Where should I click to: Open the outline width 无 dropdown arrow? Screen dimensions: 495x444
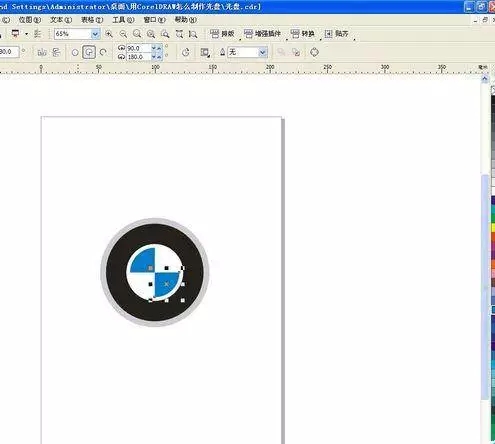click(263, 52)
